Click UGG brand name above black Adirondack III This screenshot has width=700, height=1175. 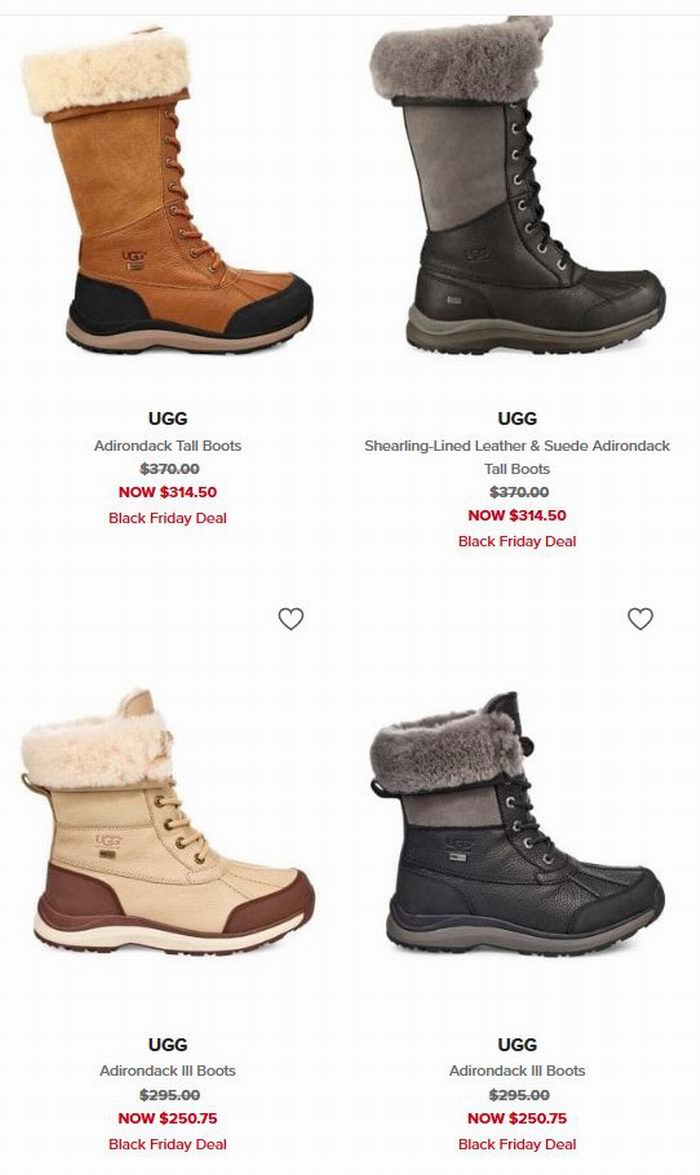pos(517,1045)
